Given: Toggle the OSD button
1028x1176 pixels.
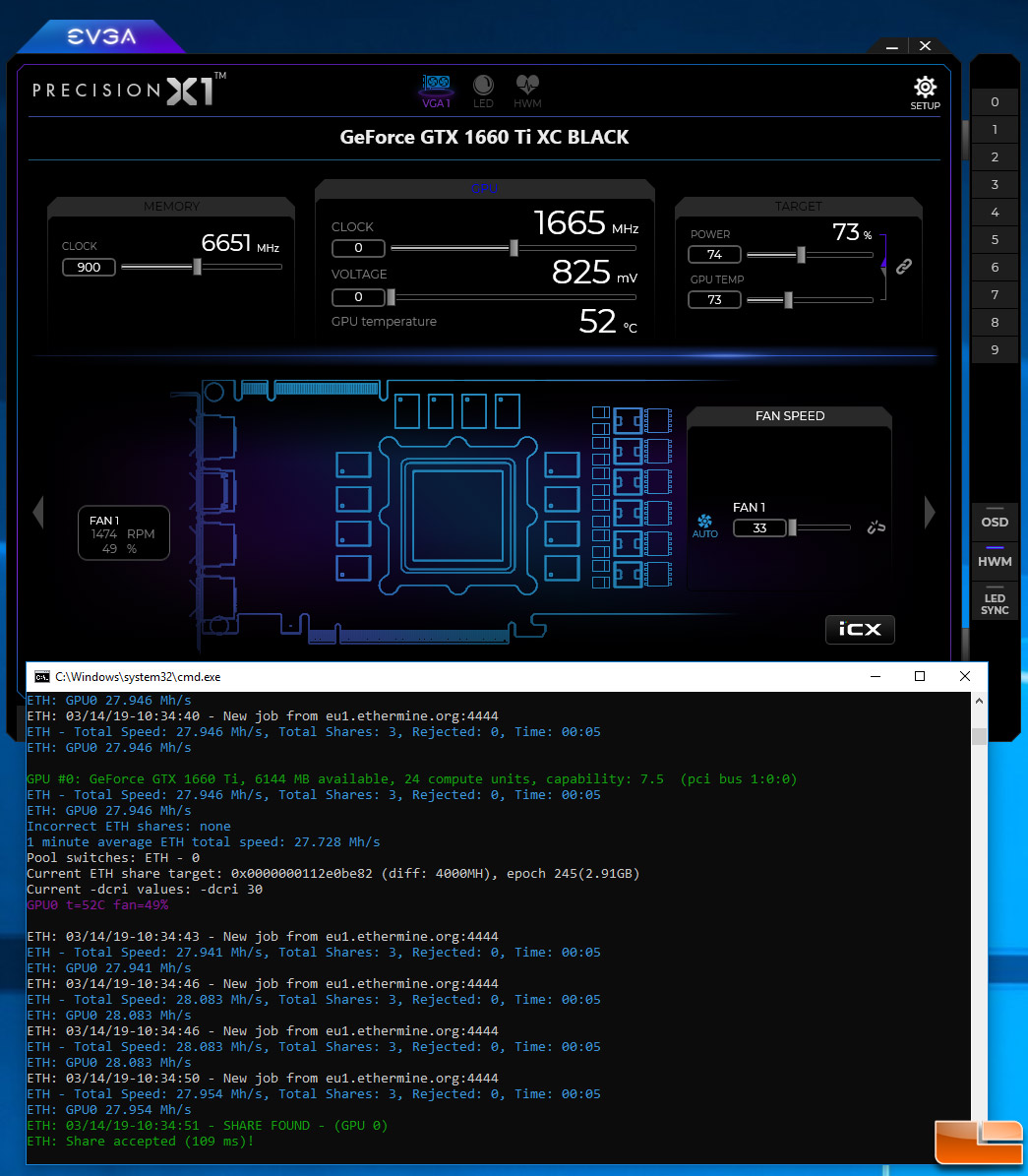Looking at the screenshot, I should coord(995,522).
